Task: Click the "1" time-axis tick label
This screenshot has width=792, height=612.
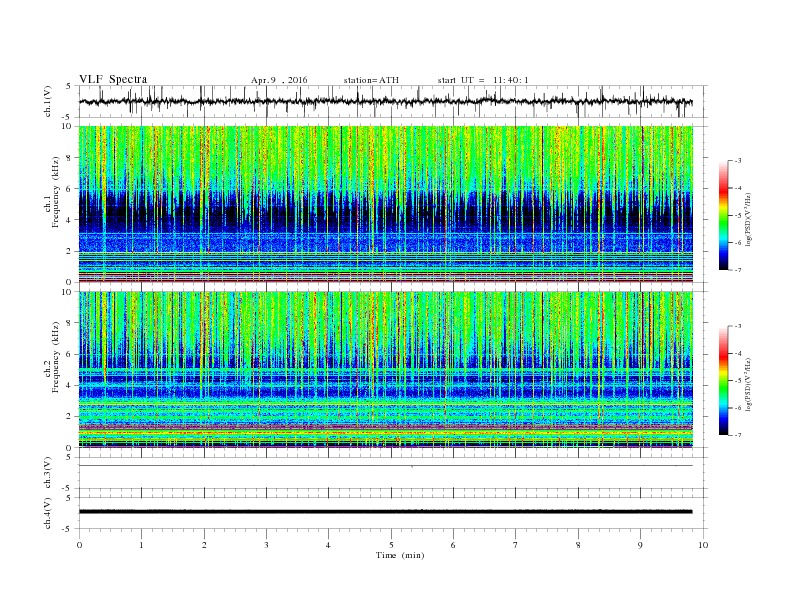Action: [142, 545]
